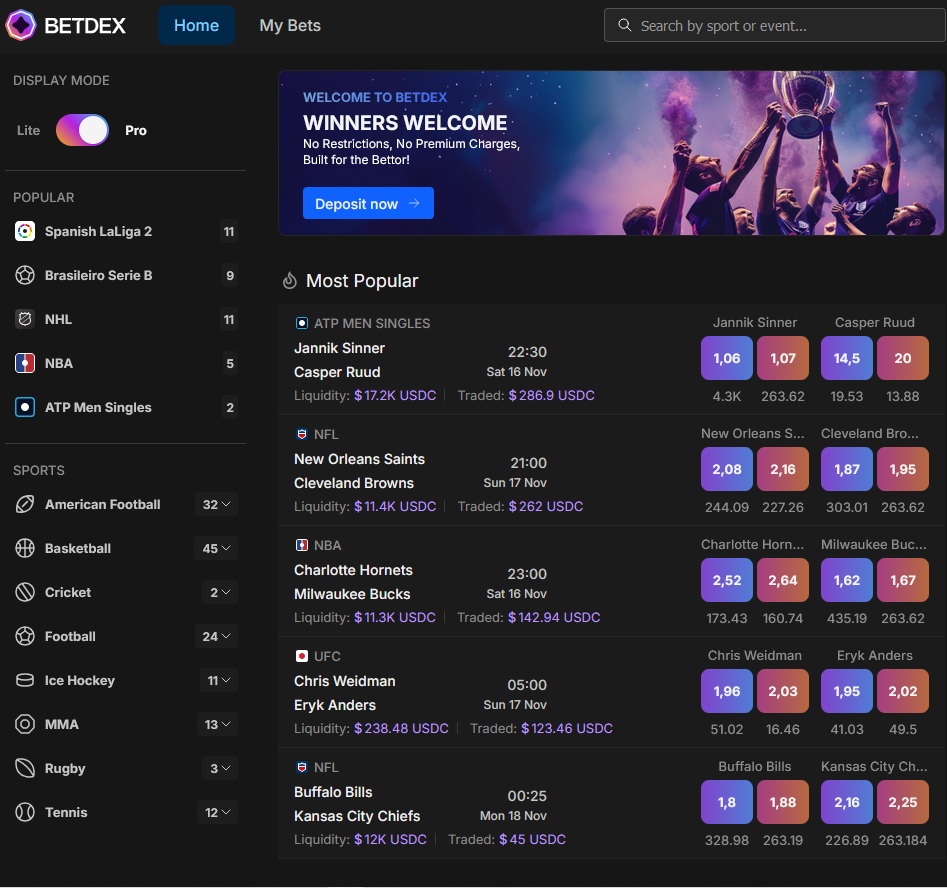
Task: Open Chris Weidman vs Eryk Anders event
Action: coord(611,692)
